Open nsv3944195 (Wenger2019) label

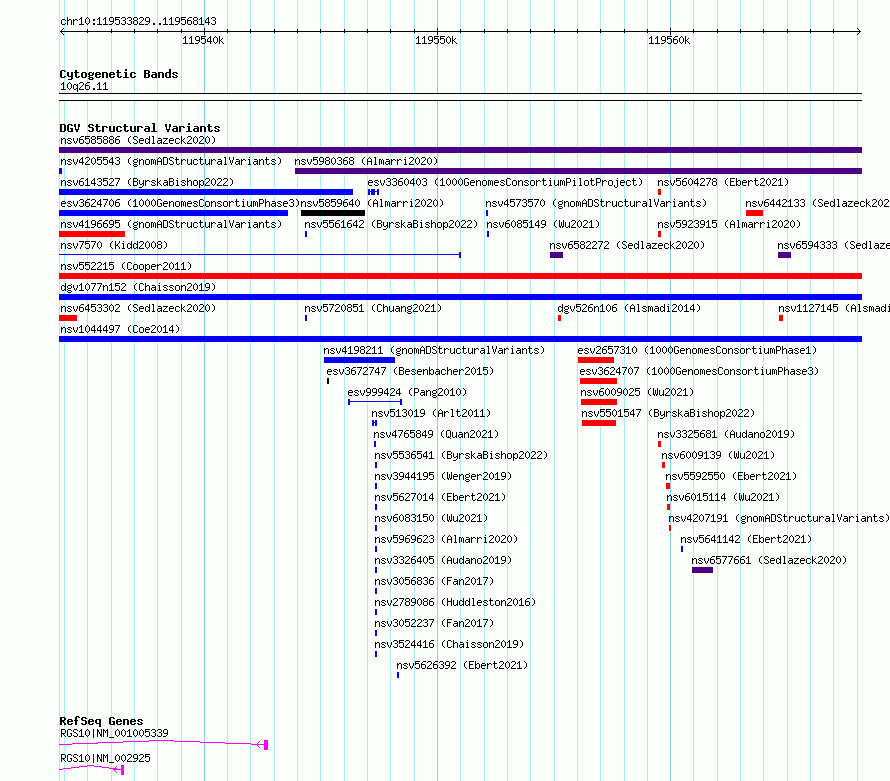coord(443,476)
